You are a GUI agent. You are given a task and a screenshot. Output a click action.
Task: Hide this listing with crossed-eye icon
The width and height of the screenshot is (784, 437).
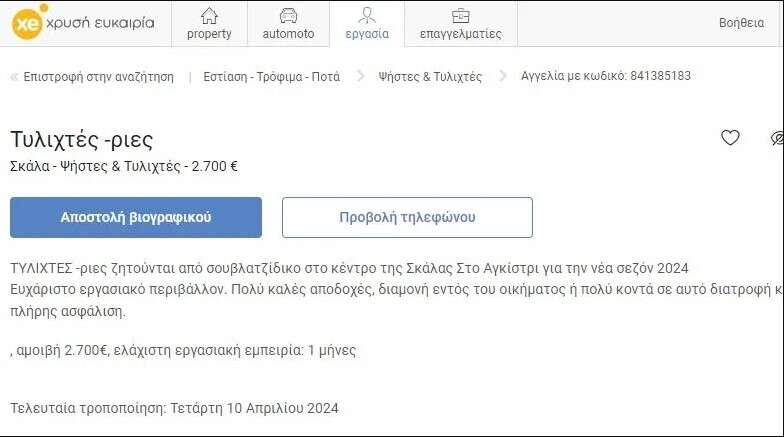tap(777, 138)
